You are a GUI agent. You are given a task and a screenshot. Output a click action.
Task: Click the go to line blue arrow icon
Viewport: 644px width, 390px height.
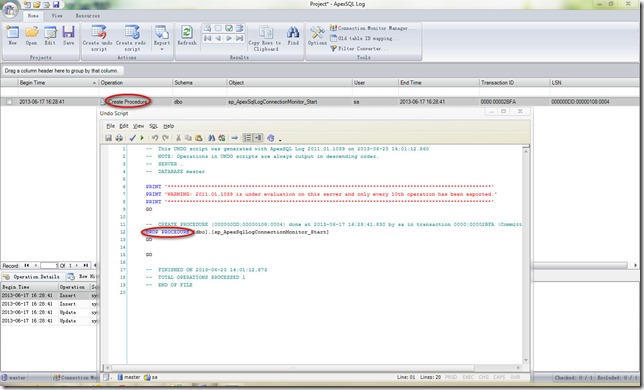pos(235,138)
